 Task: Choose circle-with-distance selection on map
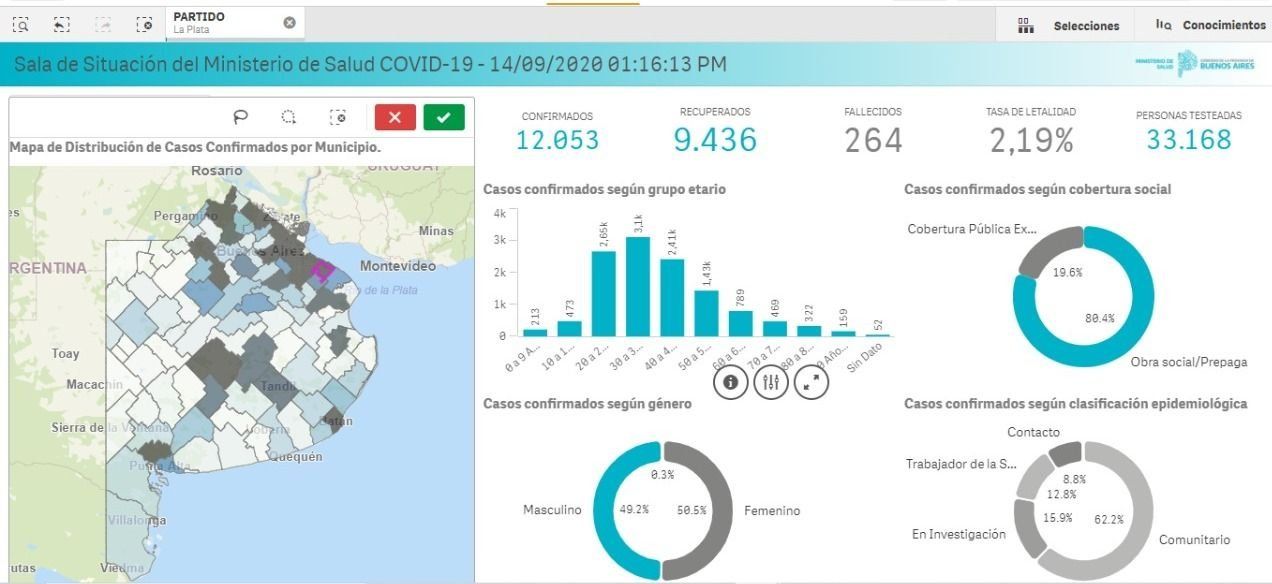(289, 117)
